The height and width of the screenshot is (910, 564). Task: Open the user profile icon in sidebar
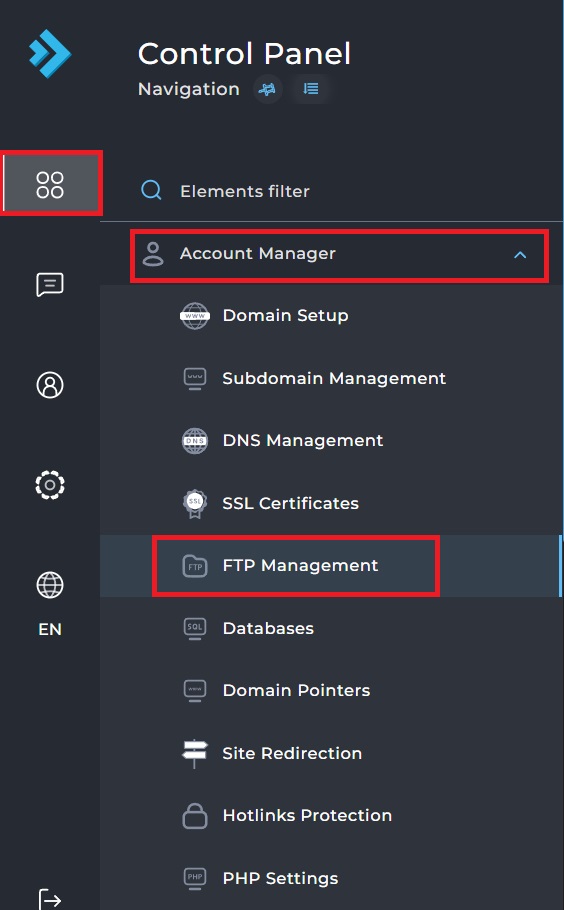(50, 385)
